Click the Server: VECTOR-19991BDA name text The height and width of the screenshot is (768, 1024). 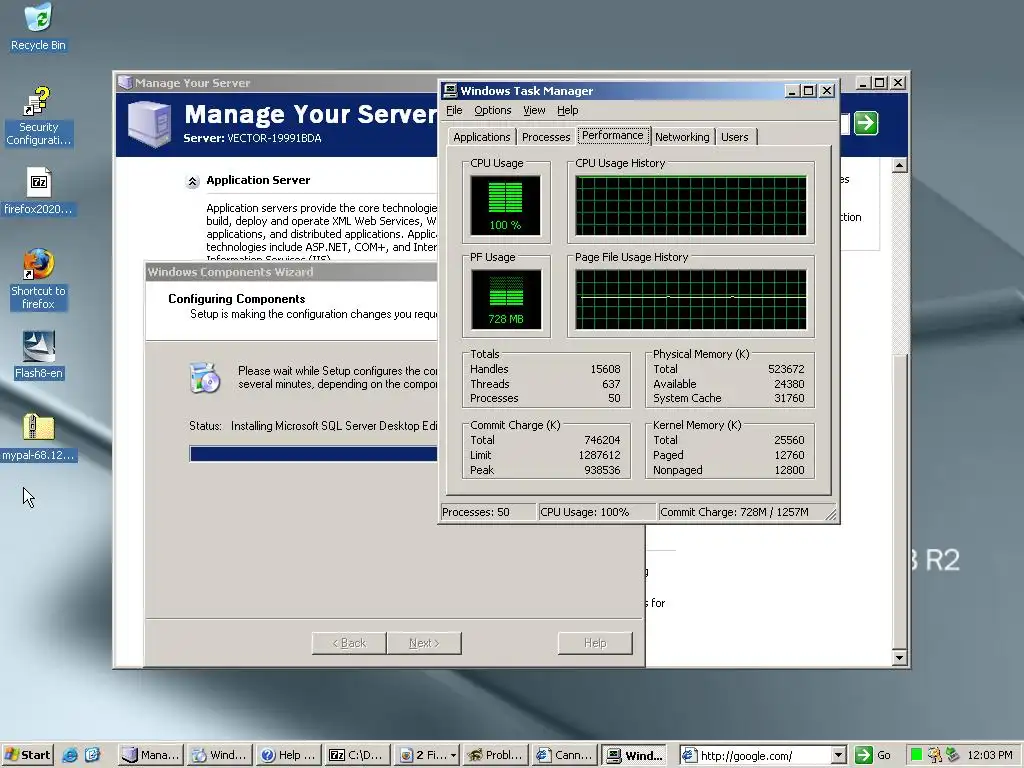[x=252, y=138]
